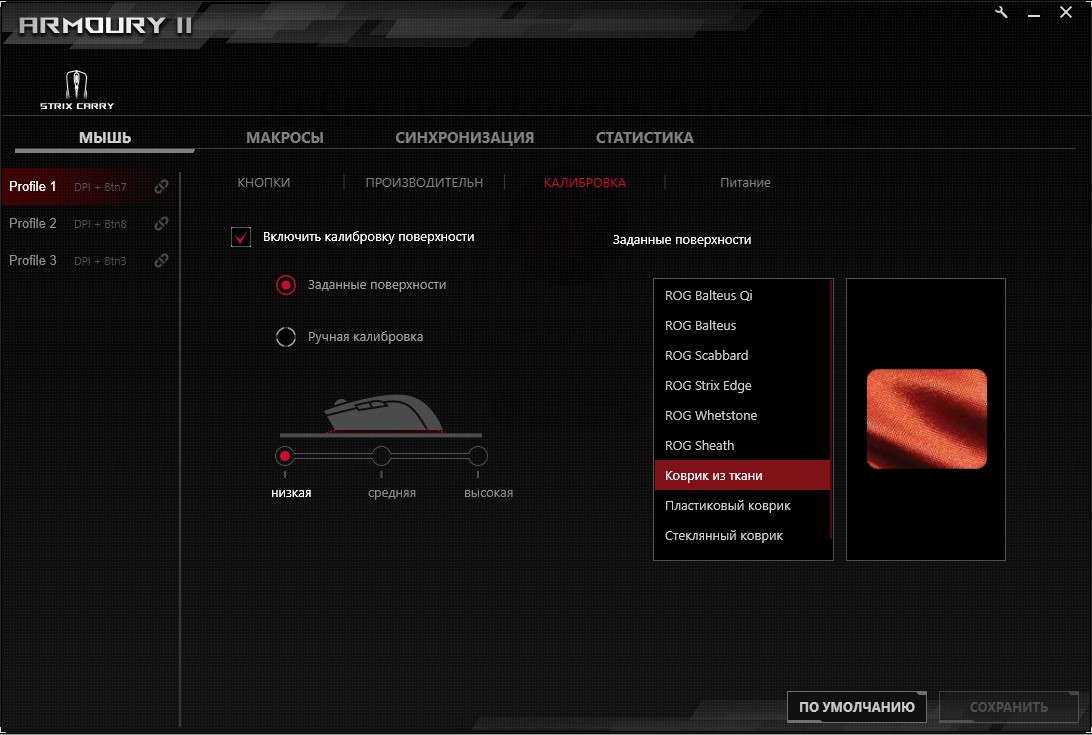Click the wrench settings icon
This screenshot has width=1092, height=735.
(x=1003, y=12)
